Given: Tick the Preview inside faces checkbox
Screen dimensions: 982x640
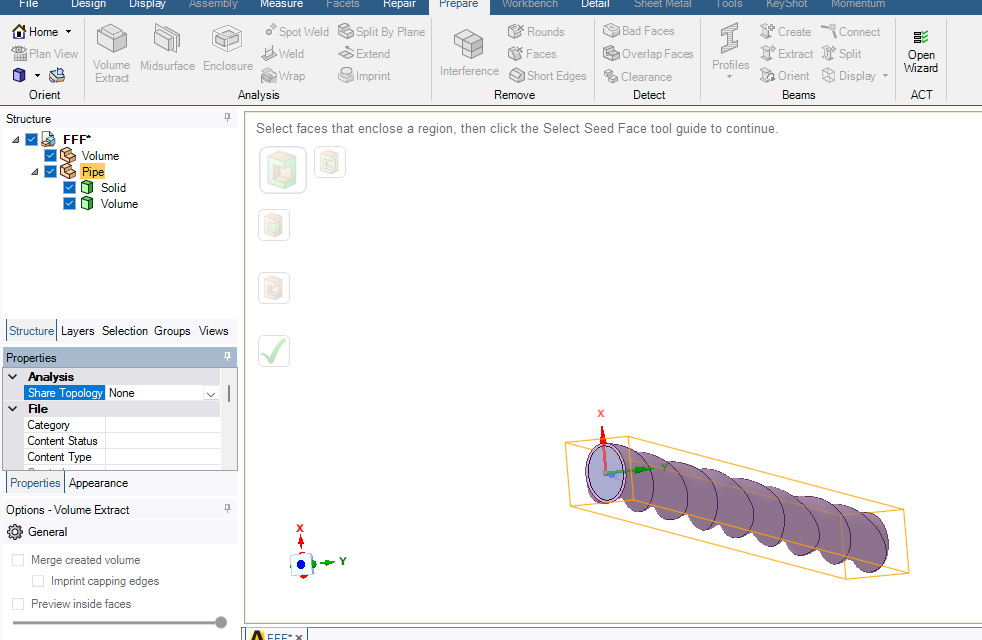Looking at the screenshot, I should pos(18,604).
